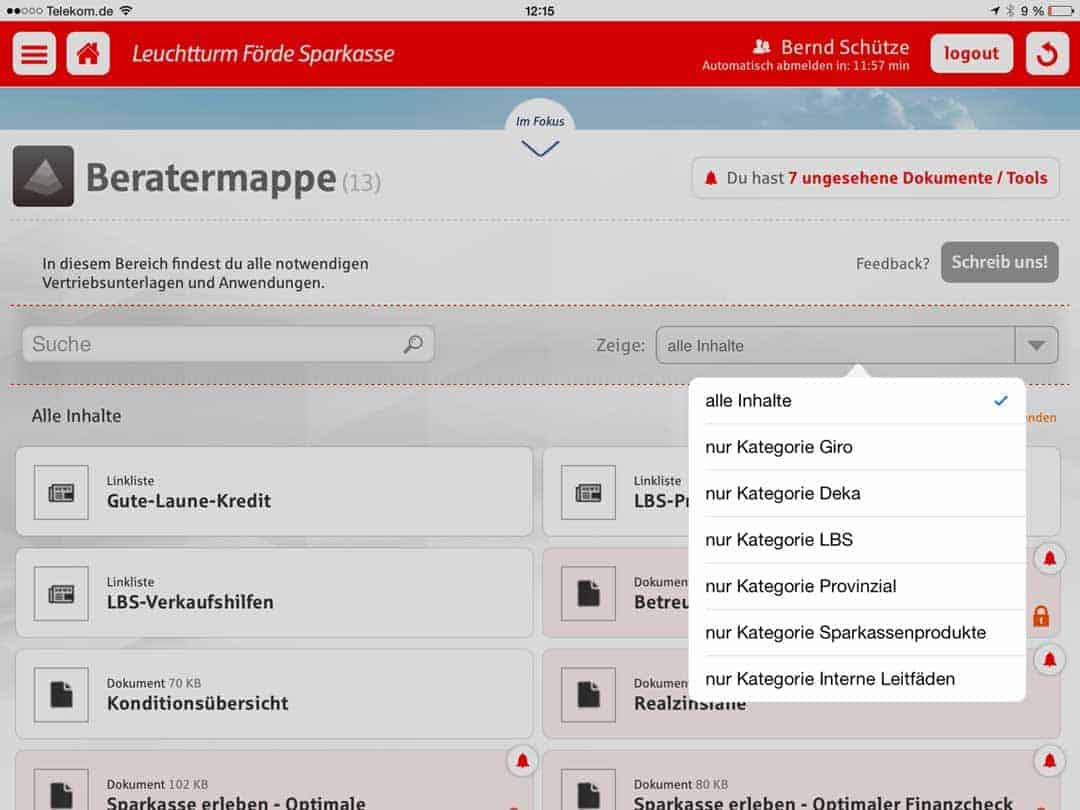Open the hamburger menu button
This screenshot has width=1080, height=810.
click(34, 54)
